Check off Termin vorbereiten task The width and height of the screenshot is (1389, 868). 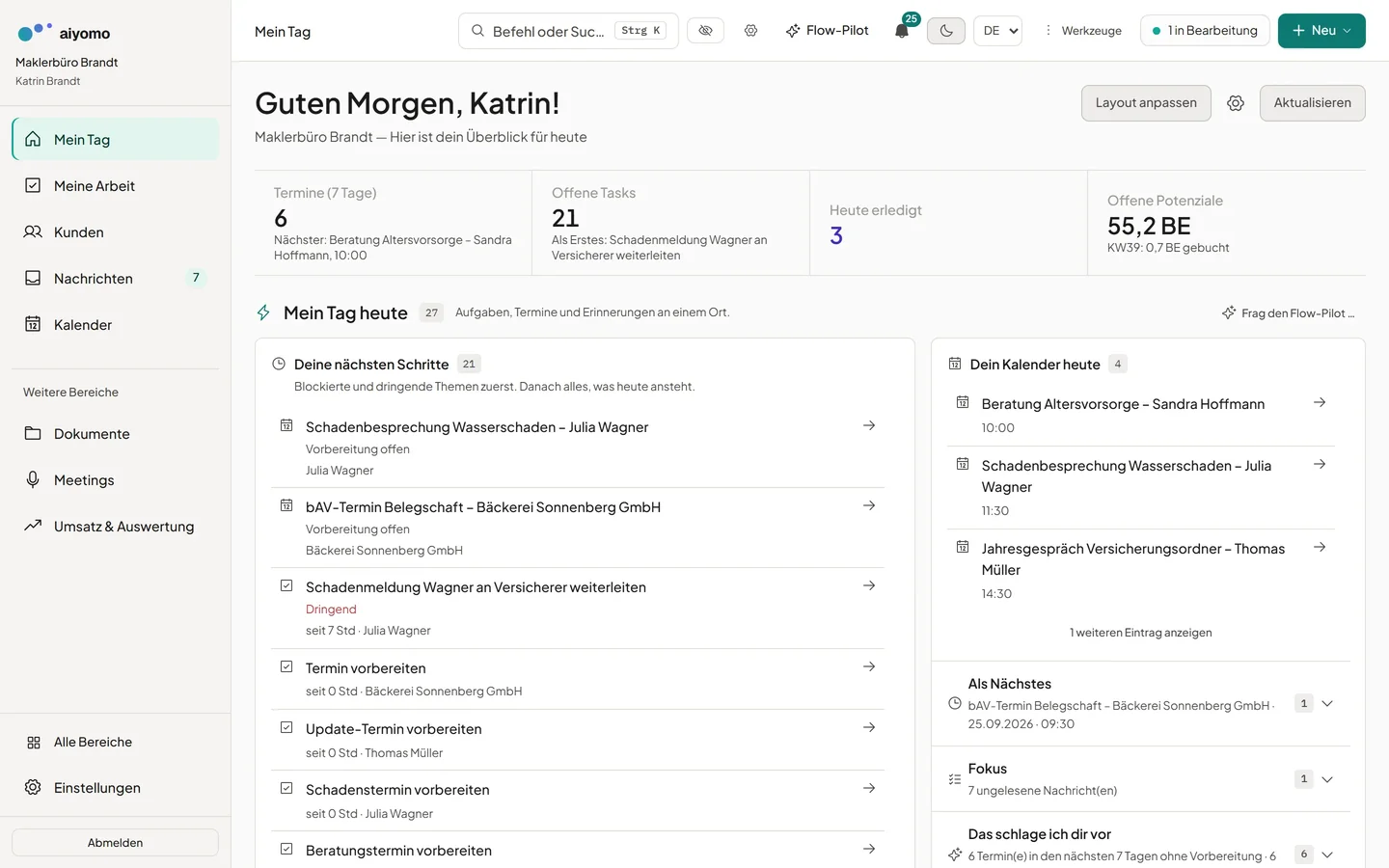coord(286,666)
